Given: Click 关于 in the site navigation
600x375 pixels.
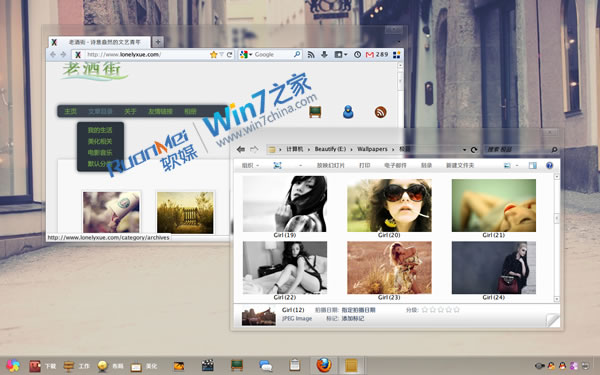Looking at the screenshot, I should pos(130,111).
